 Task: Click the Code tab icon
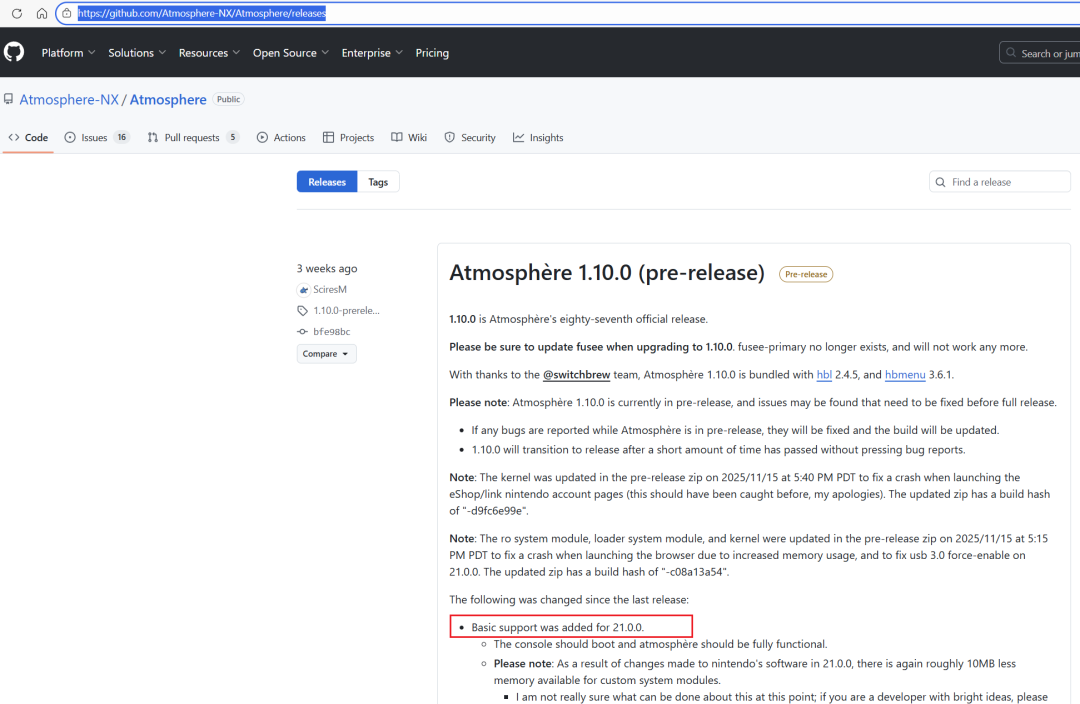click(14, 137)
